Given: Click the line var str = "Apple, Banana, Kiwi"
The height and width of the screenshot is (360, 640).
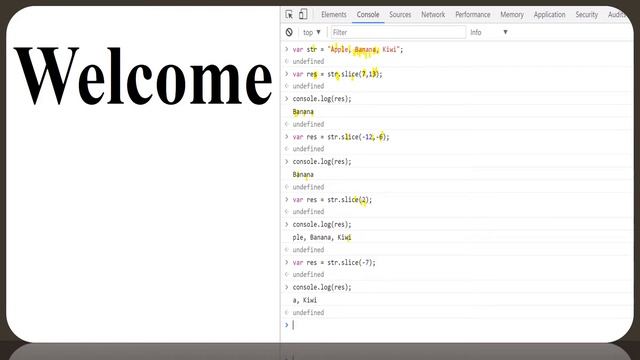Looking at the screenshot, I should pyautogui.click(x=348, y=49).
